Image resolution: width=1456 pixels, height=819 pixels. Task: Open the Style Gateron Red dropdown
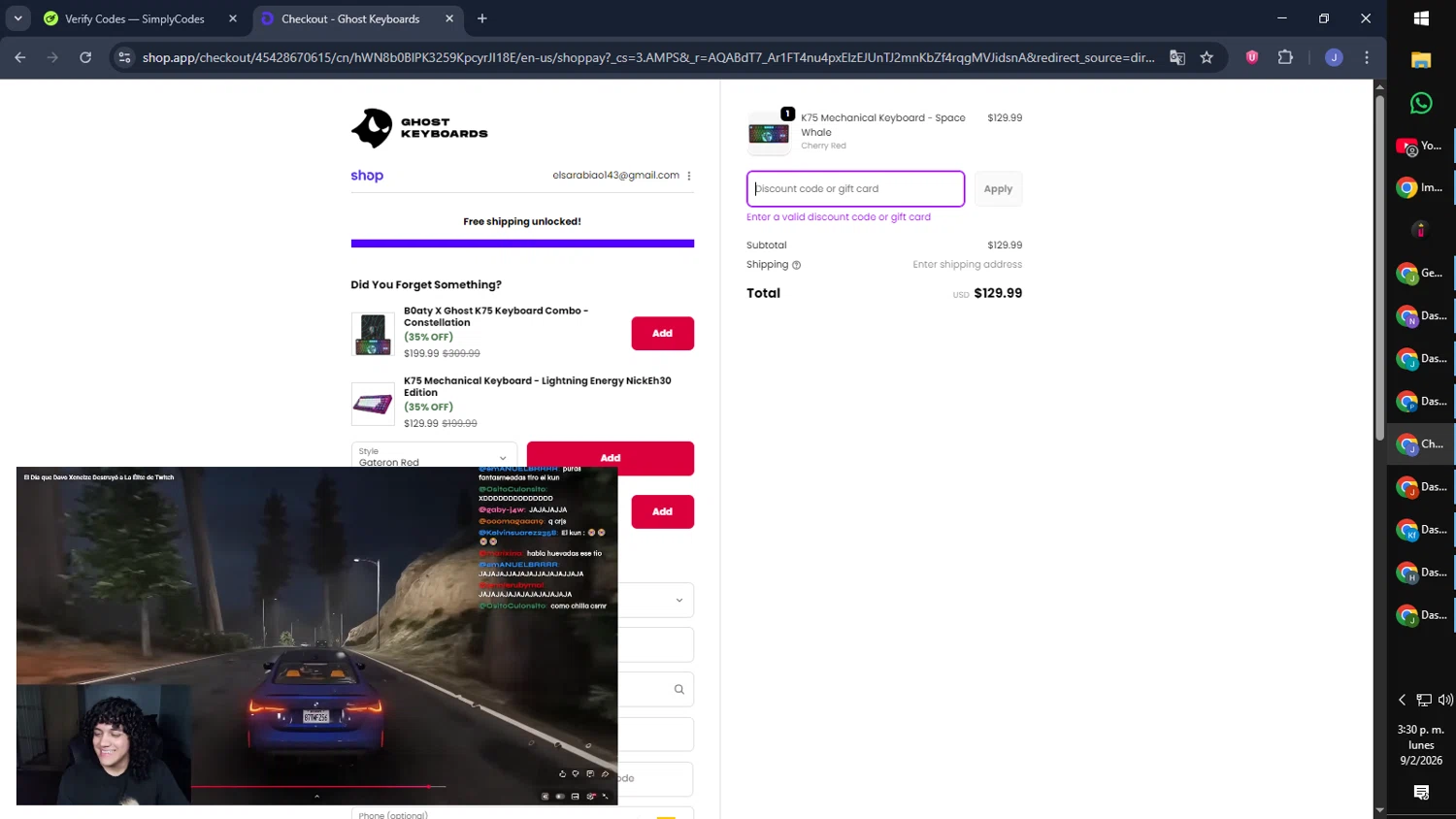(x=434, y=456)
